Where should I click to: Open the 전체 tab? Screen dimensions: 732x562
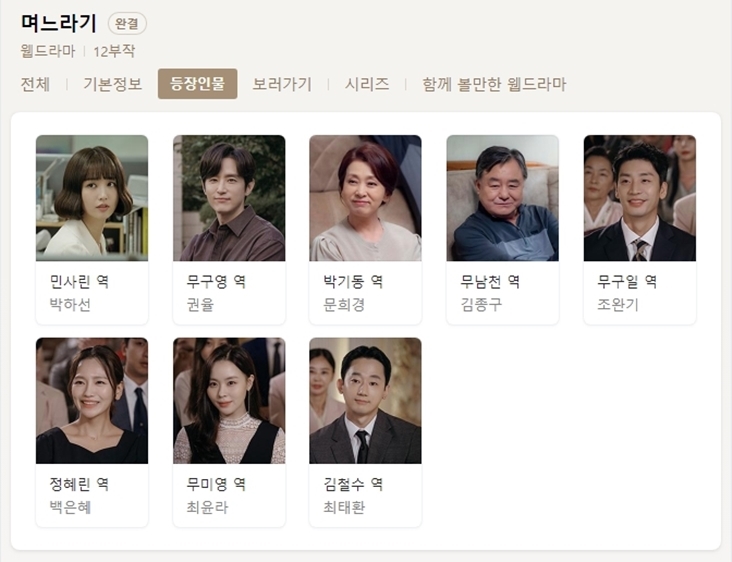[x=35, y=84]
